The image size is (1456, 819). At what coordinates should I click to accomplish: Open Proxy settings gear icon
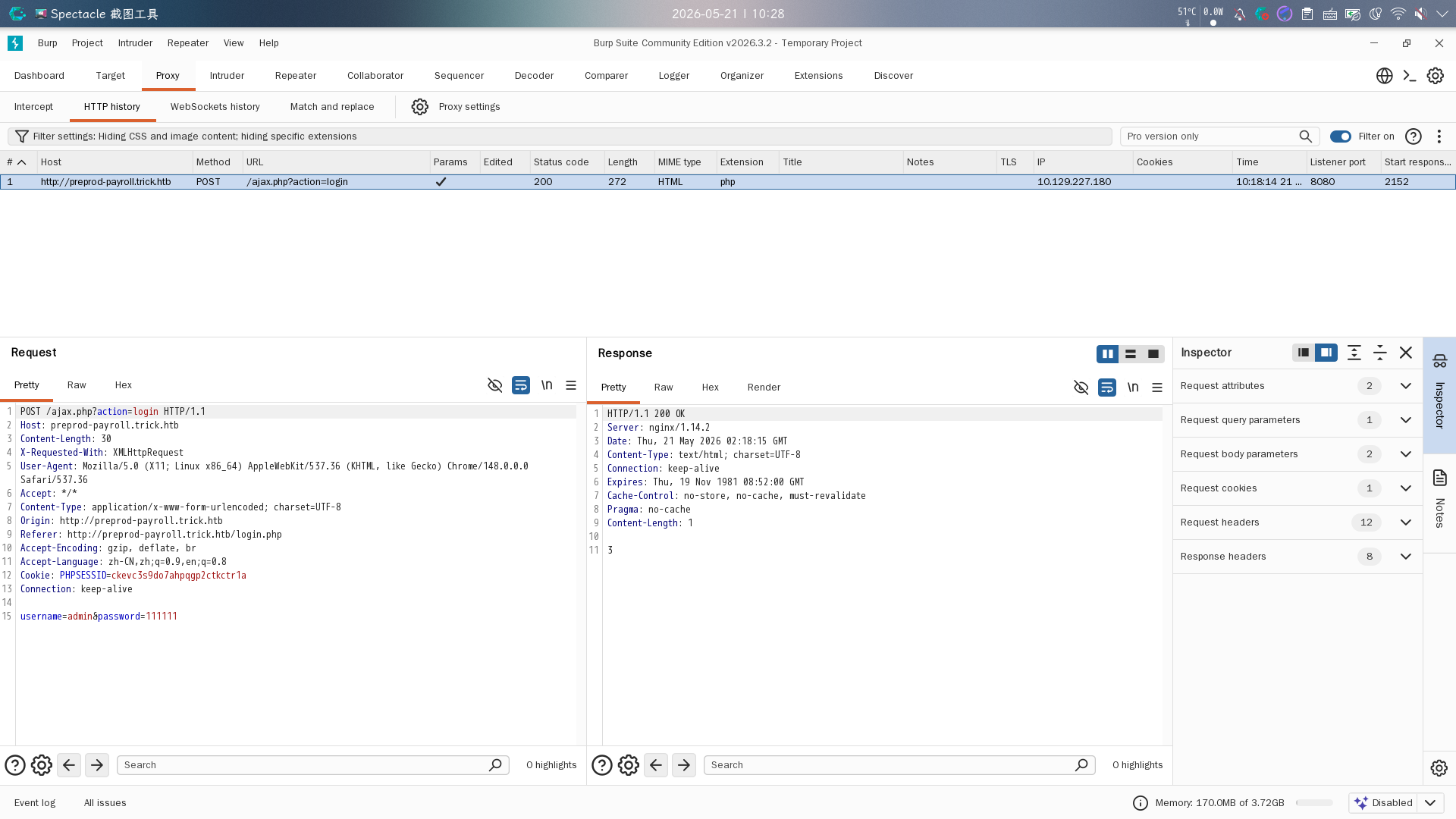click(x=419, y=107)
